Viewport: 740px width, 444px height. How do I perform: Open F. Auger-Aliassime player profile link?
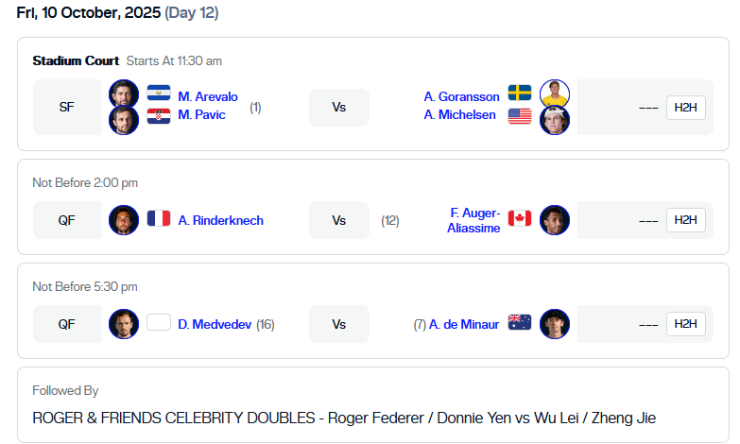click(473, 220)
